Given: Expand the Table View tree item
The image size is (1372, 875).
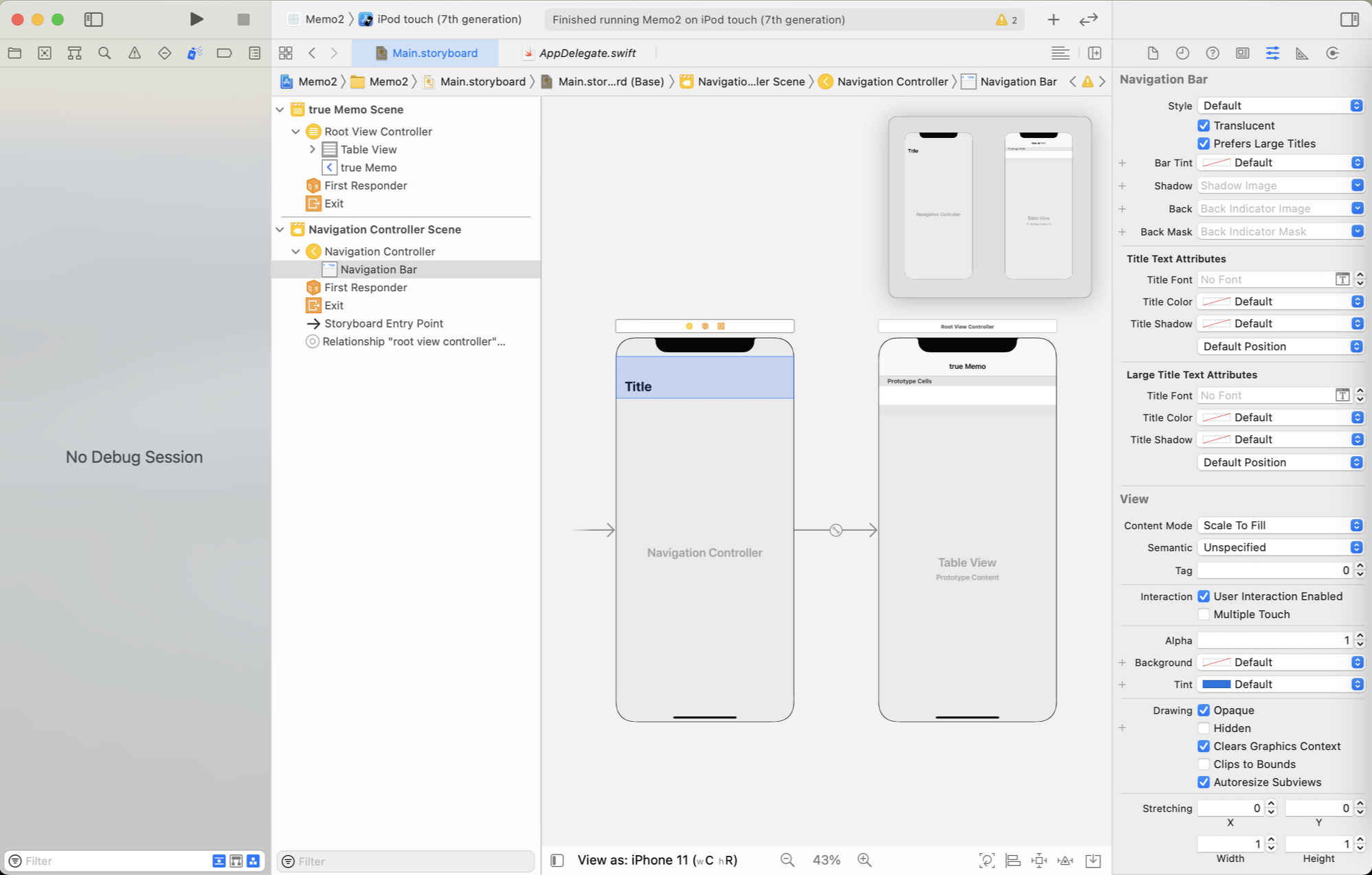Looking at the screenshot, I should click(x=313, y=149).
